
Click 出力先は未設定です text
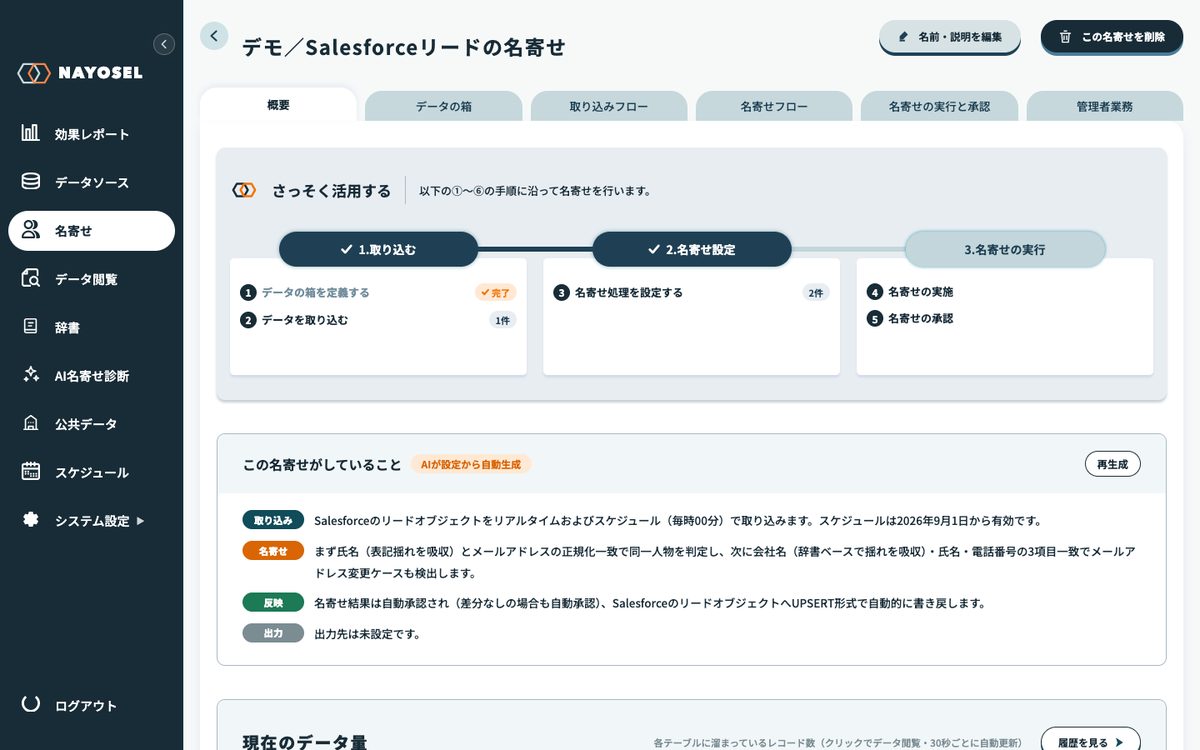point(367,634)
